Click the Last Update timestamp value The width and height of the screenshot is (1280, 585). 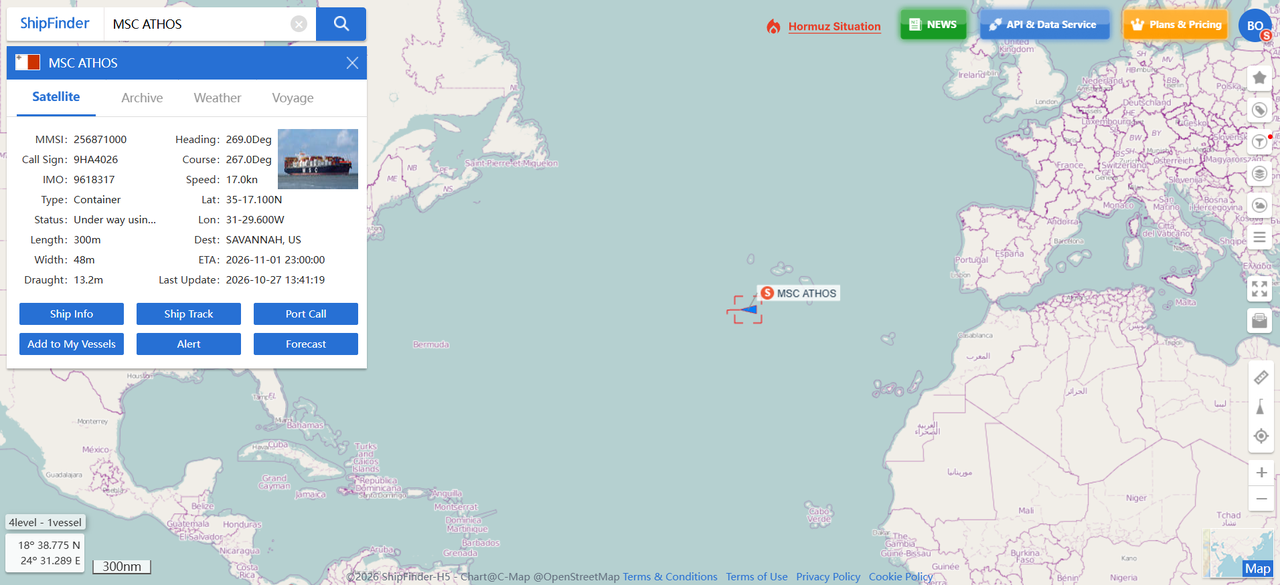click(275, 280)
